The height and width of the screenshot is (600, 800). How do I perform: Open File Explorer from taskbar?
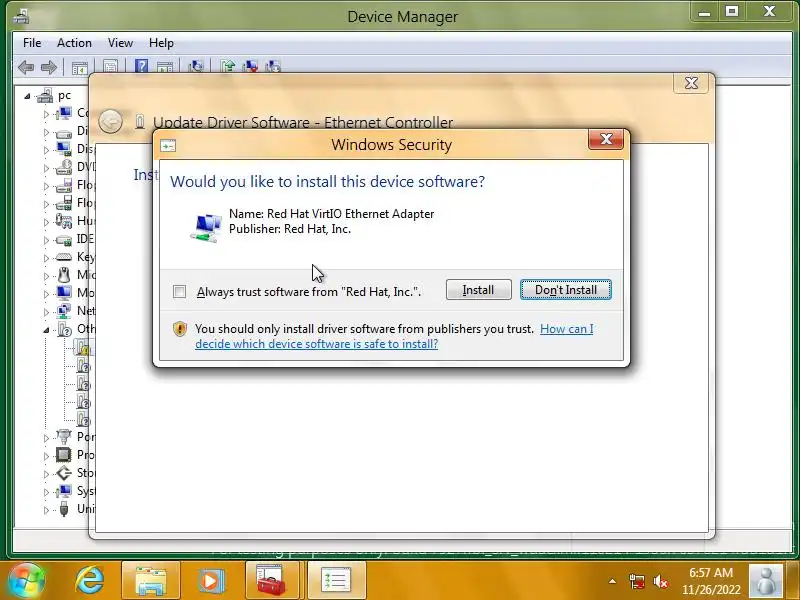pyautogui.click(x=151, y=581)
